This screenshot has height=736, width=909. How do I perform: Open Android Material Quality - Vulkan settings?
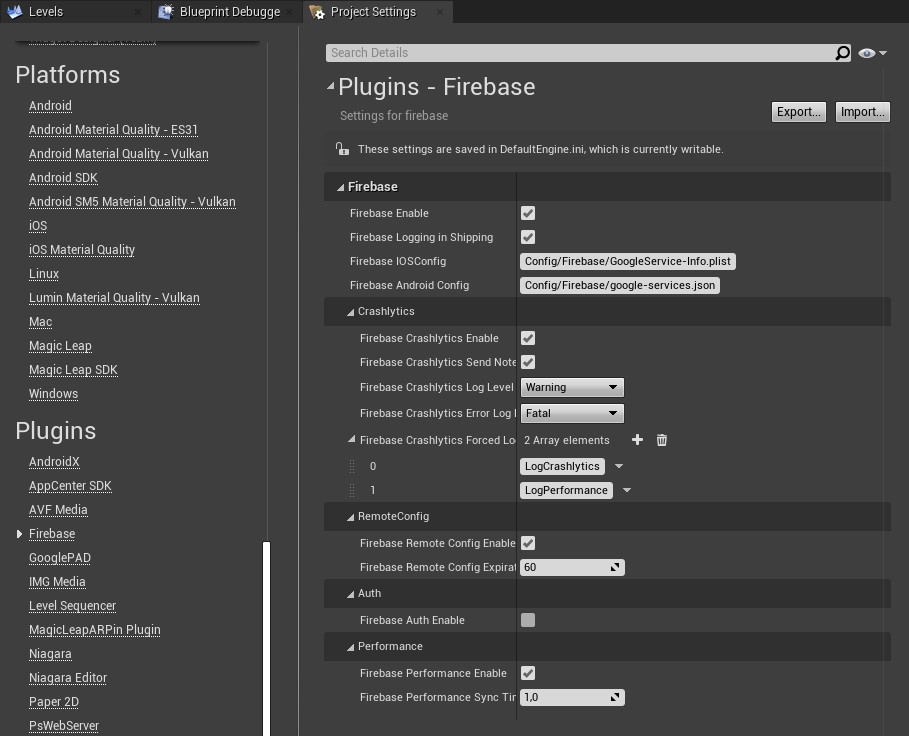(x=119, y=154)
